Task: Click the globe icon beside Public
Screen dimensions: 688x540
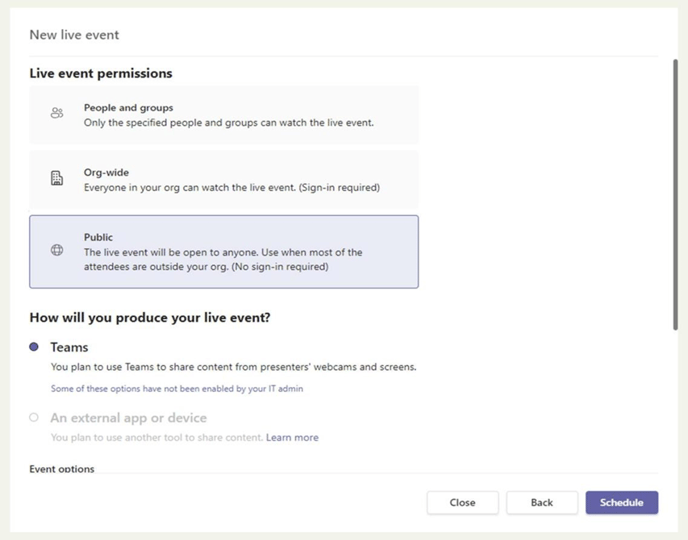Action: (x=57, y=251)
